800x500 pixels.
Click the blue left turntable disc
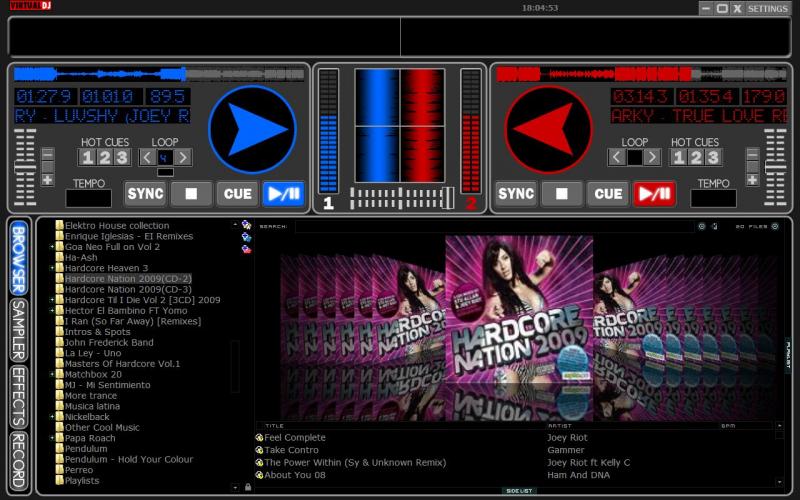(x=252, y=130)
